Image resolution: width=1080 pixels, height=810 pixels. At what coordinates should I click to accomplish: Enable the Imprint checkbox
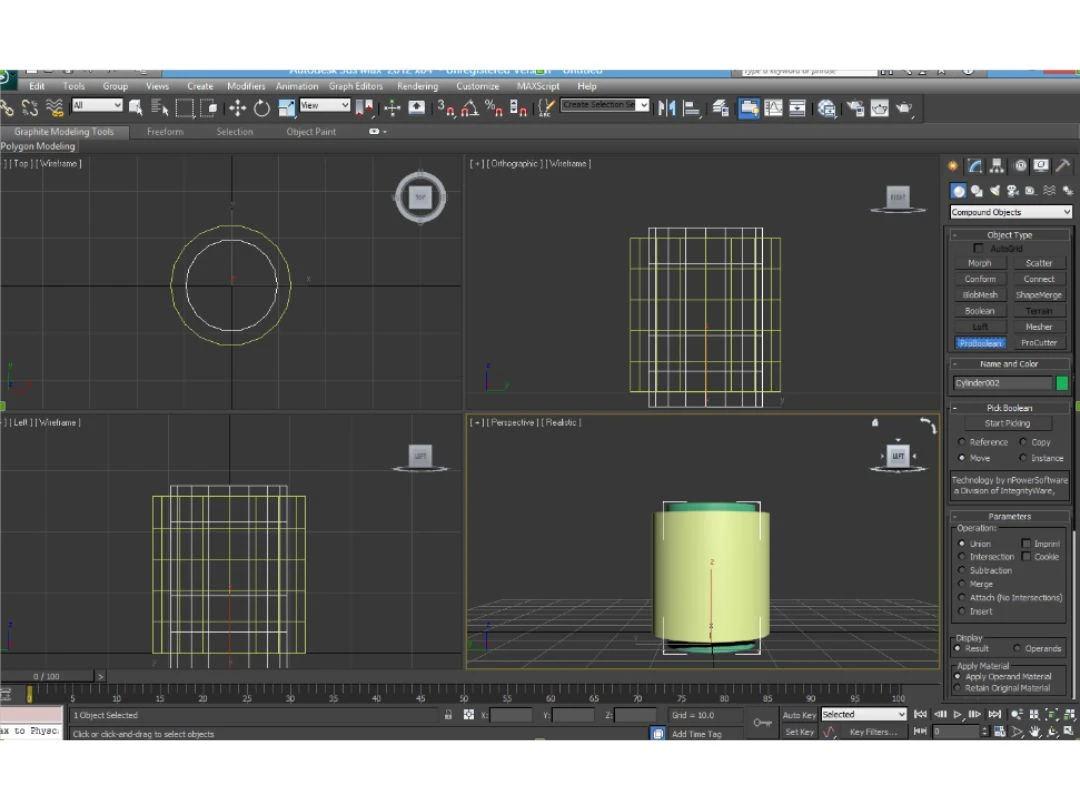pos(1026,543)
